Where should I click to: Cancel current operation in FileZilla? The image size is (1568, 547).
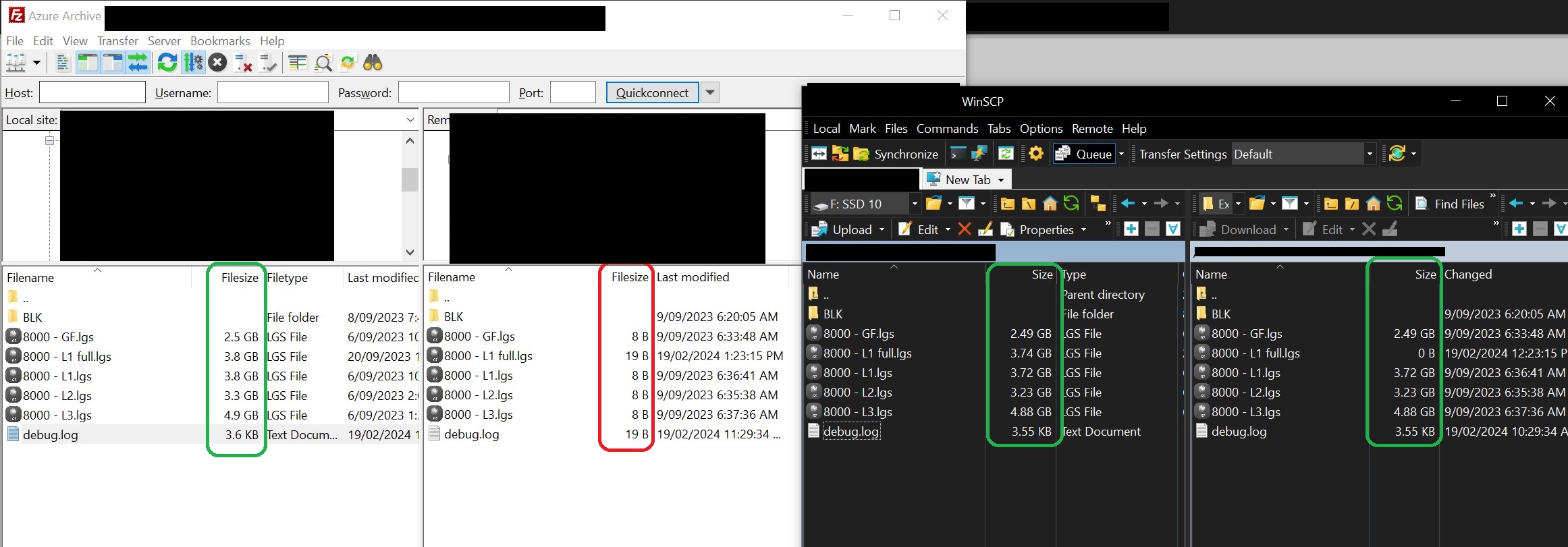coord(217,63)
